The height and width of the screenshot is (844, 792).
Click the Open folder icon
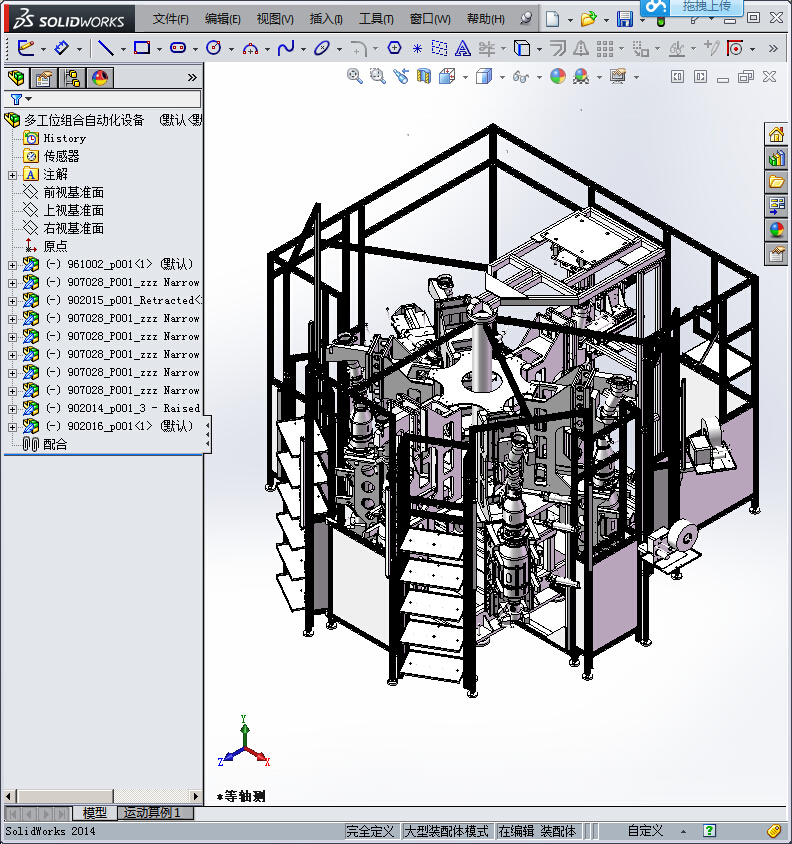pos(588,19)
